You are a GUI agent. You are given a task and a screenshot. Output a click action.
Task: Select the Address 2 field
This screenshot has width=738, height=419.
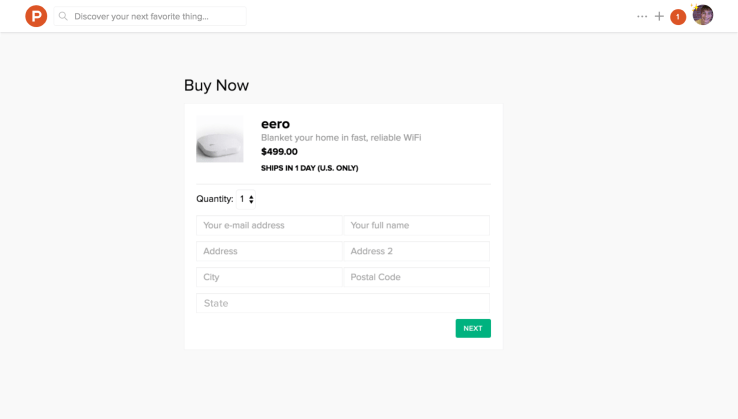pyautogui.click(x=416, y=251)
